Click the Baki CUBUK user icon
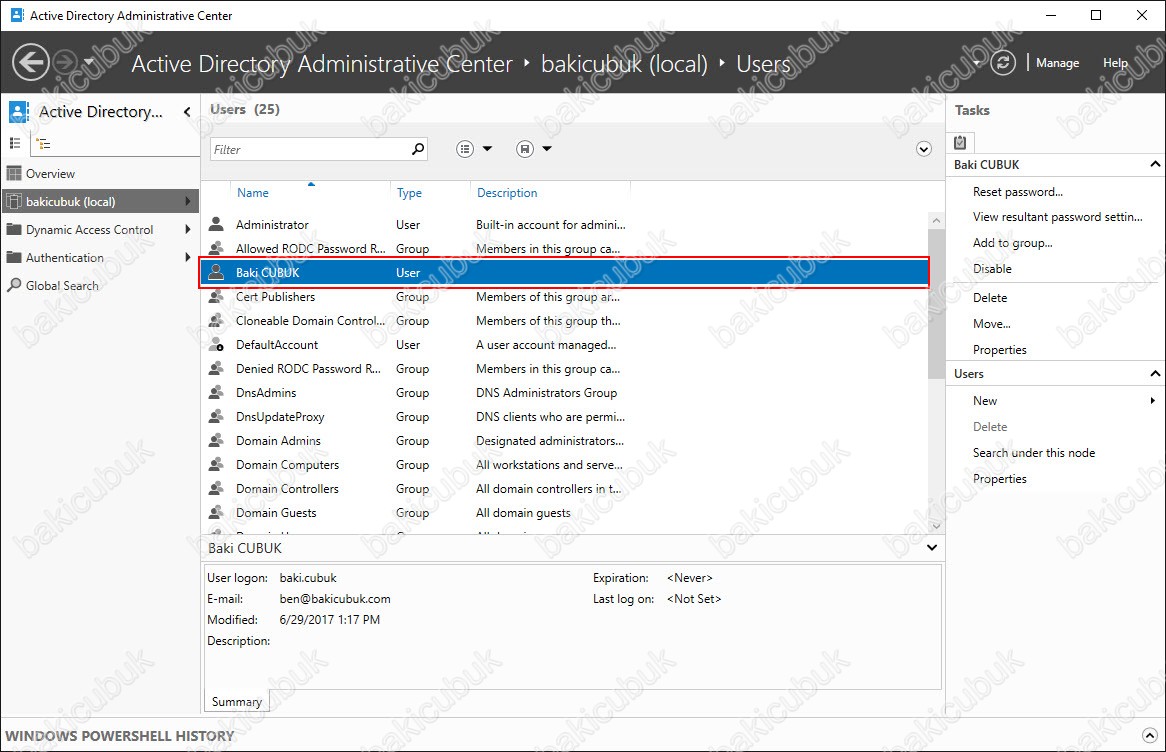1166x752 pixels. [216, 272]
